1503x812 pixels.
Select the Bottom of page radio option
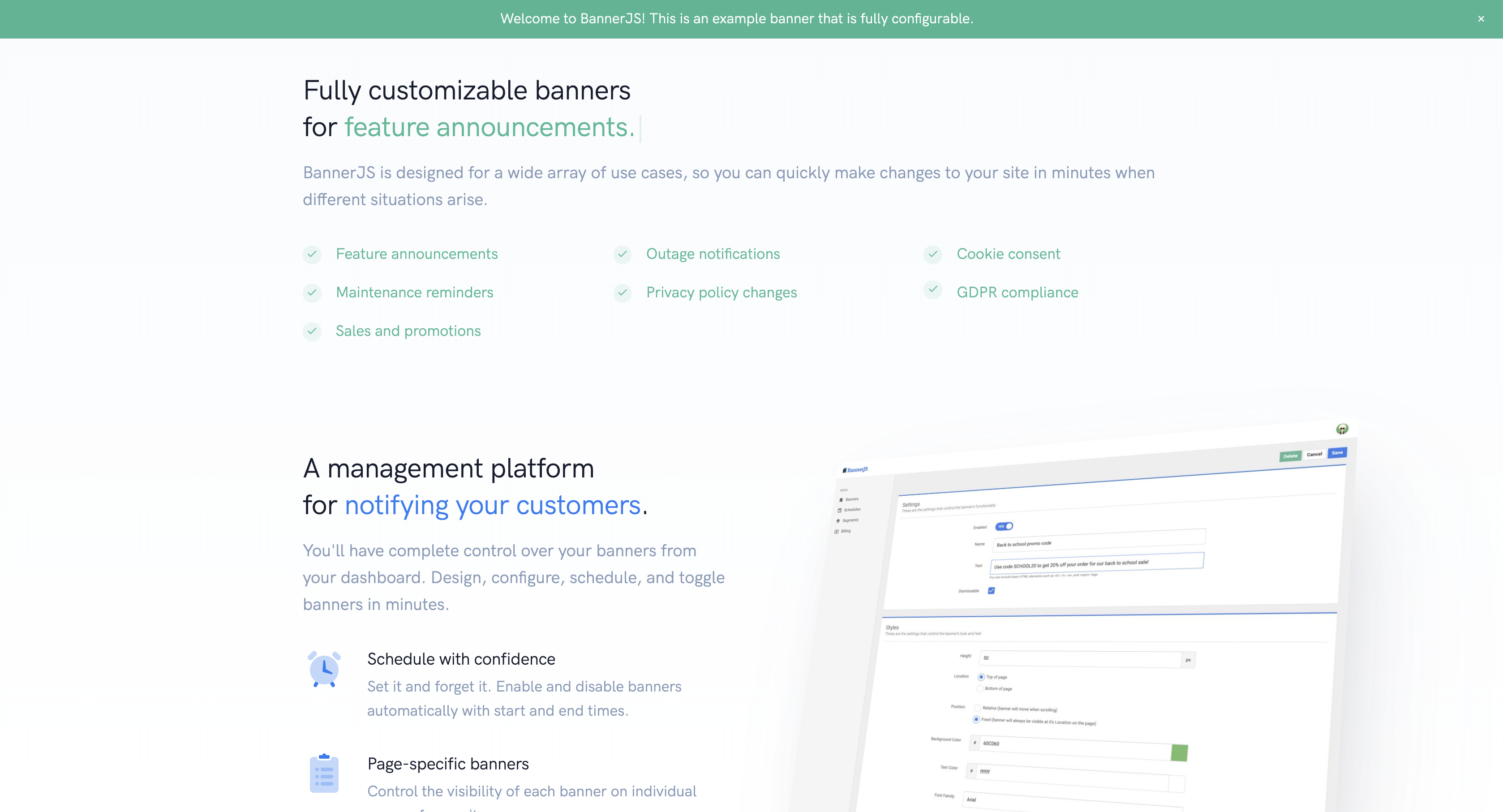[x=979, y=688]
